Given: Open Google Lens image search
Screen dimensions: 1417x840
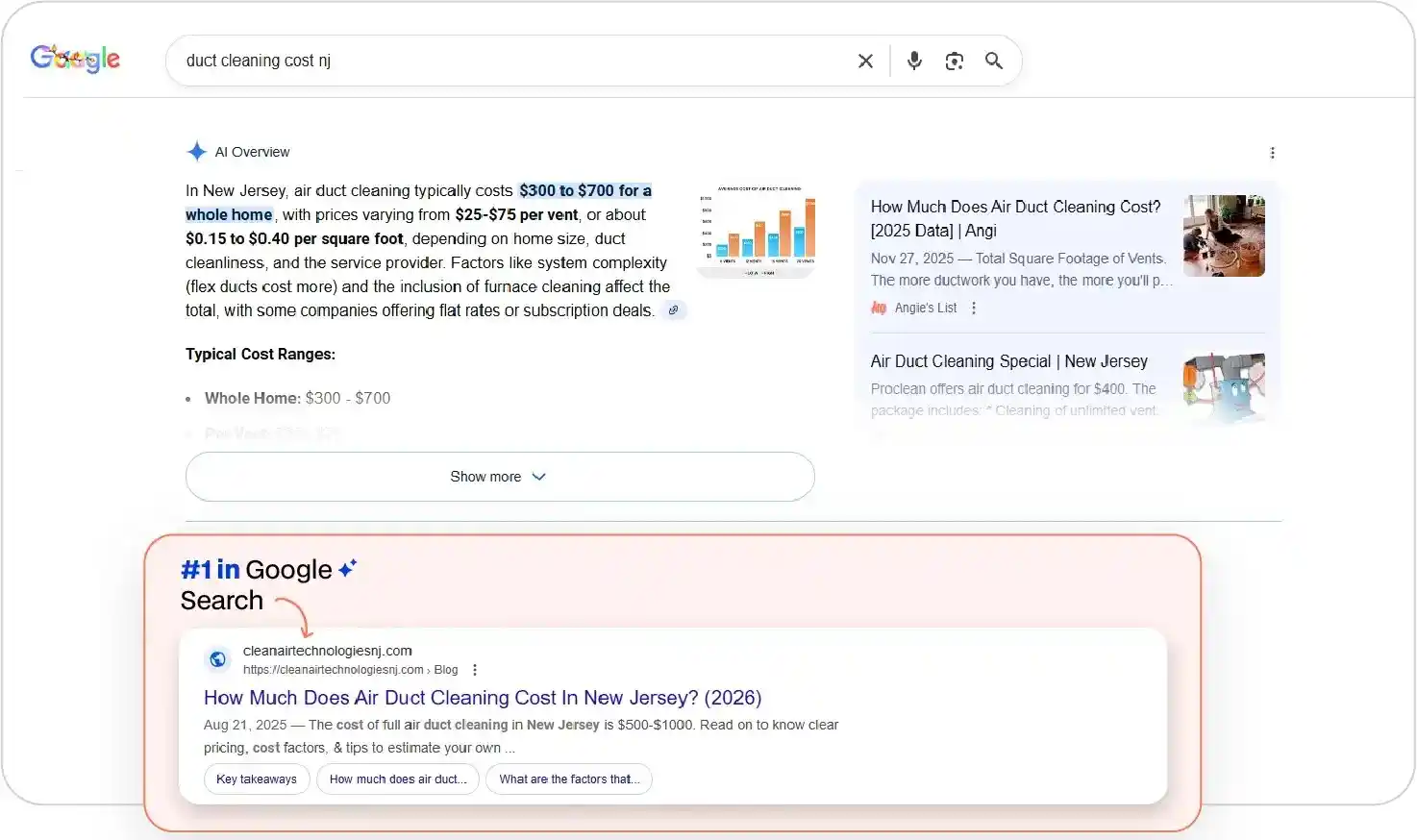Looking at the screenshot, I should pos(954,60).
